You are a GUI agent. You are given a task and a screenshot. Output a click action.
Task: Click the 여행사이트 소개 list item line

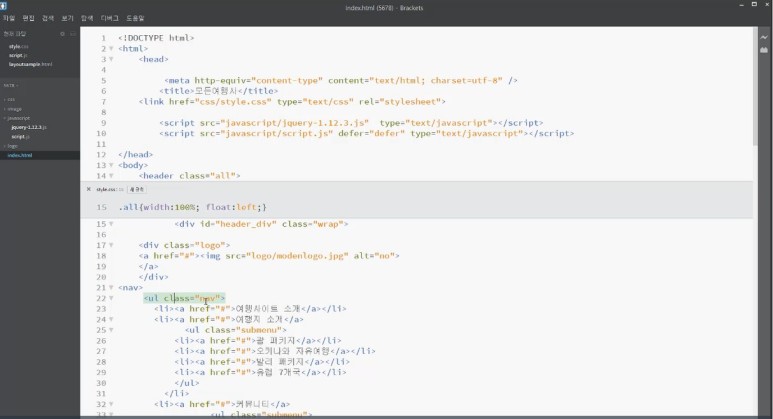tap(250, 309)
